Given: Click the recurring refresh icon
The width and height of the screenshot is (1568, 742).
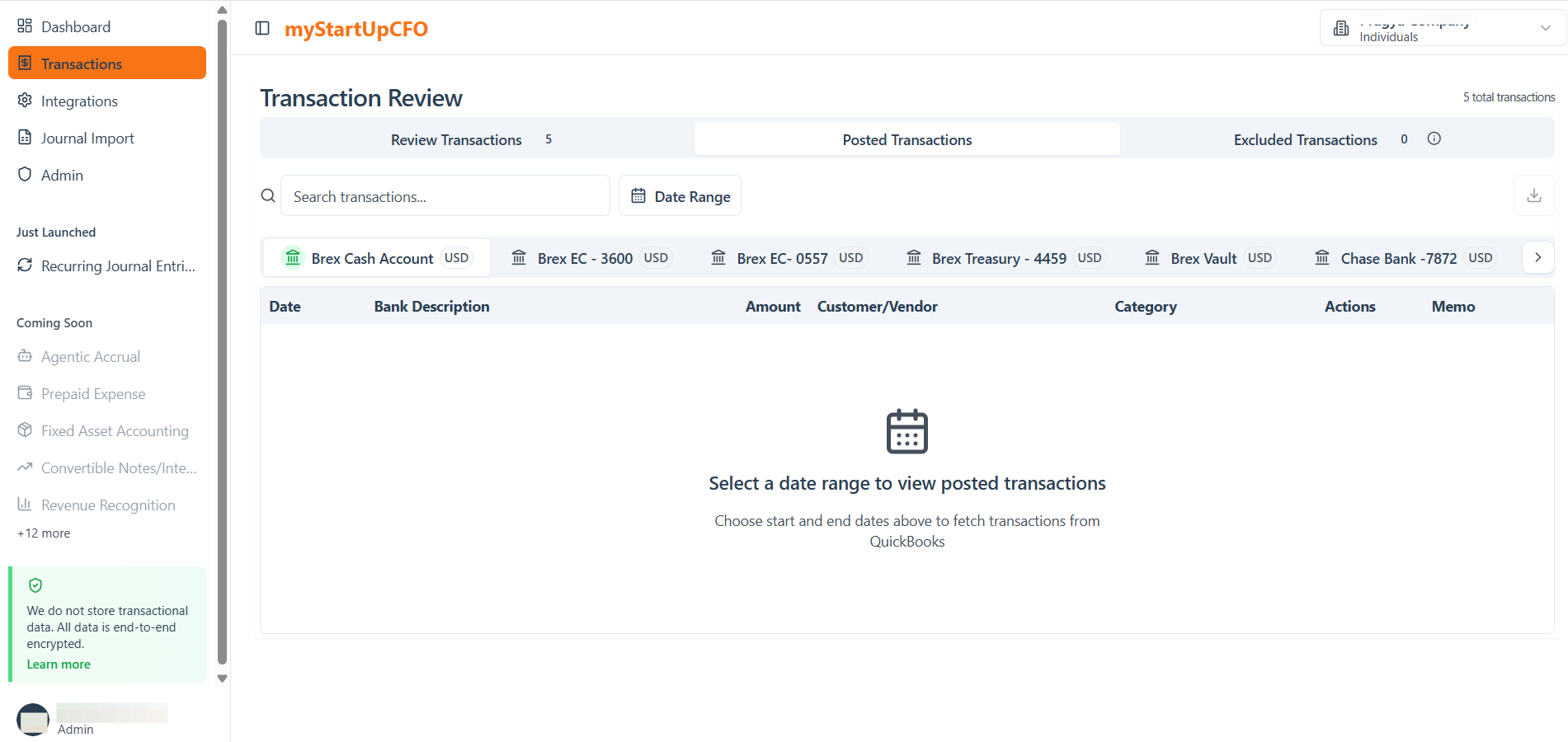Looking at the screenshot, I should pos(25,265).
